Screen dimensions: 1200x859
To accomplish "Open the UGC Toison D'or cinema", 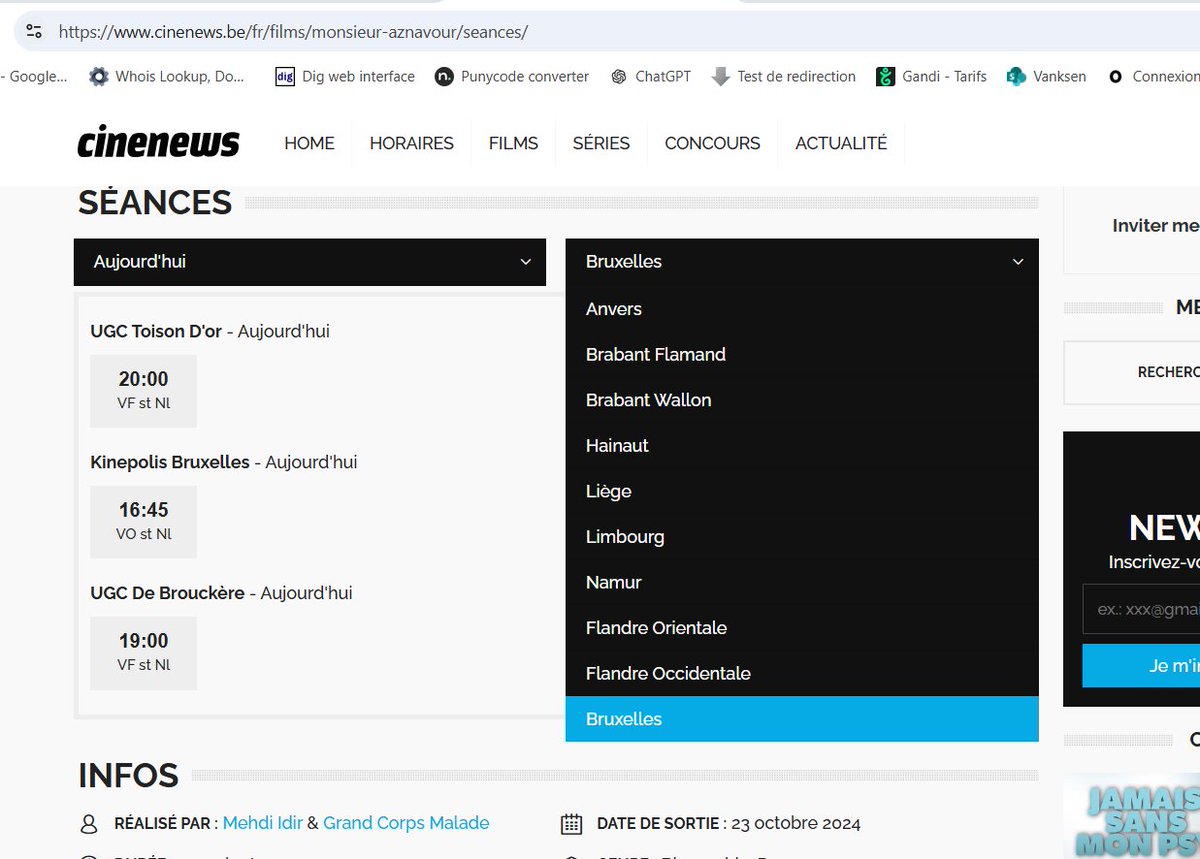I will (x=156, y=331).
